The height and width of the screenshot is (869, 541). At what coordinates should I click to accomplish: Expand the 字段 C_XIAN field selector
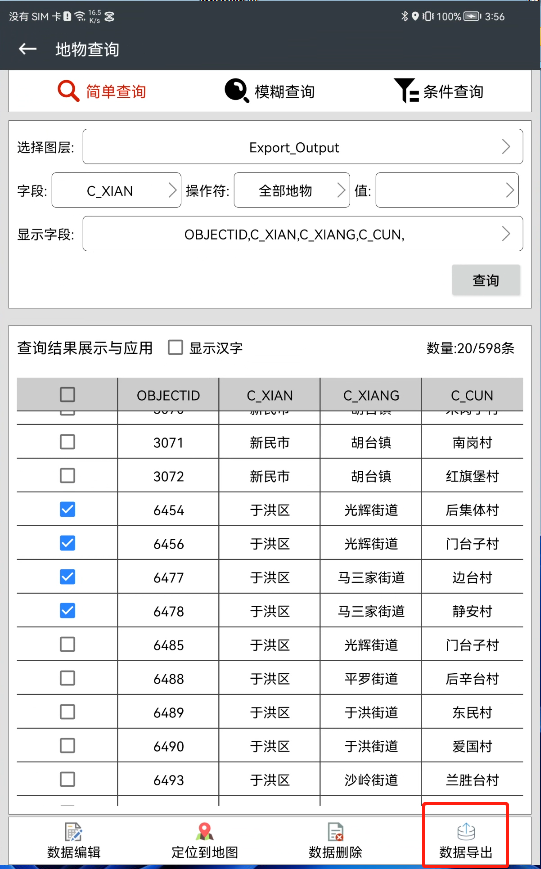click(x=116, y=191)
